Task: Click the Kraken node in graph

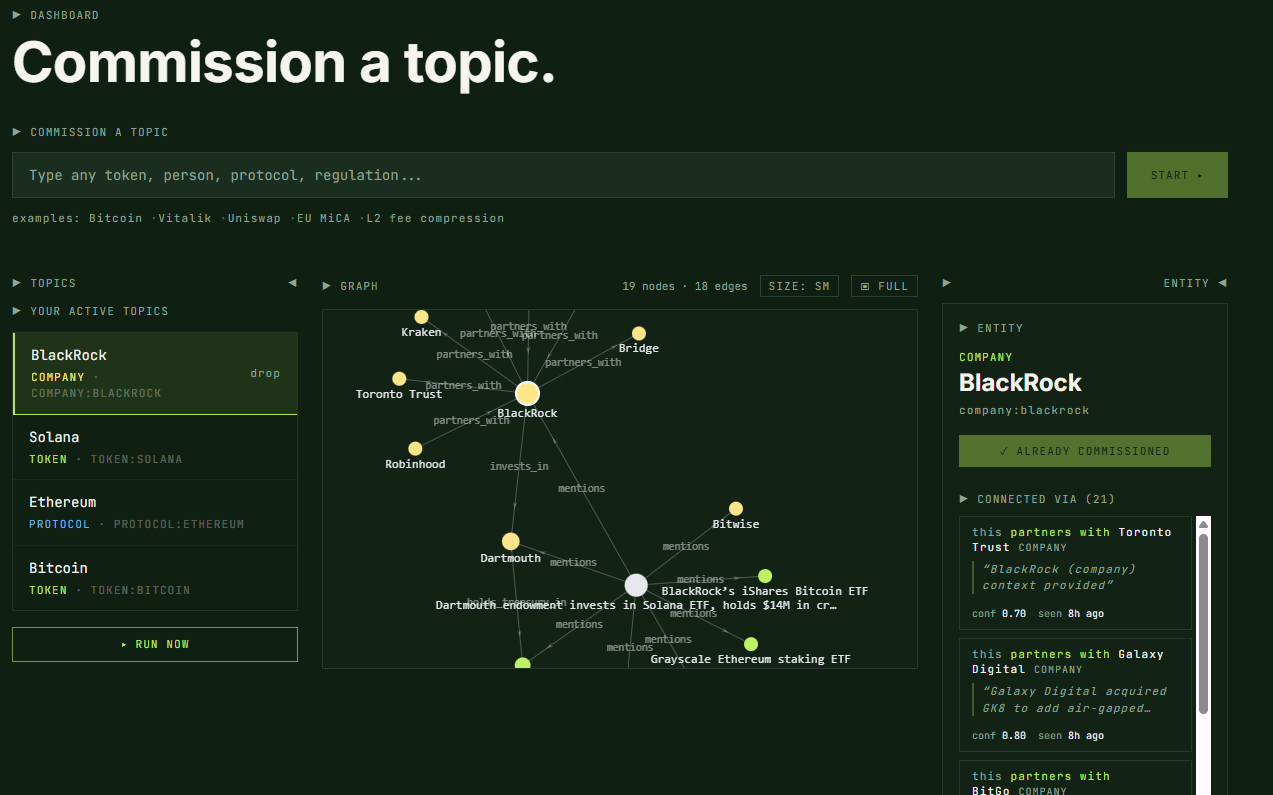Action: point(421,317)
